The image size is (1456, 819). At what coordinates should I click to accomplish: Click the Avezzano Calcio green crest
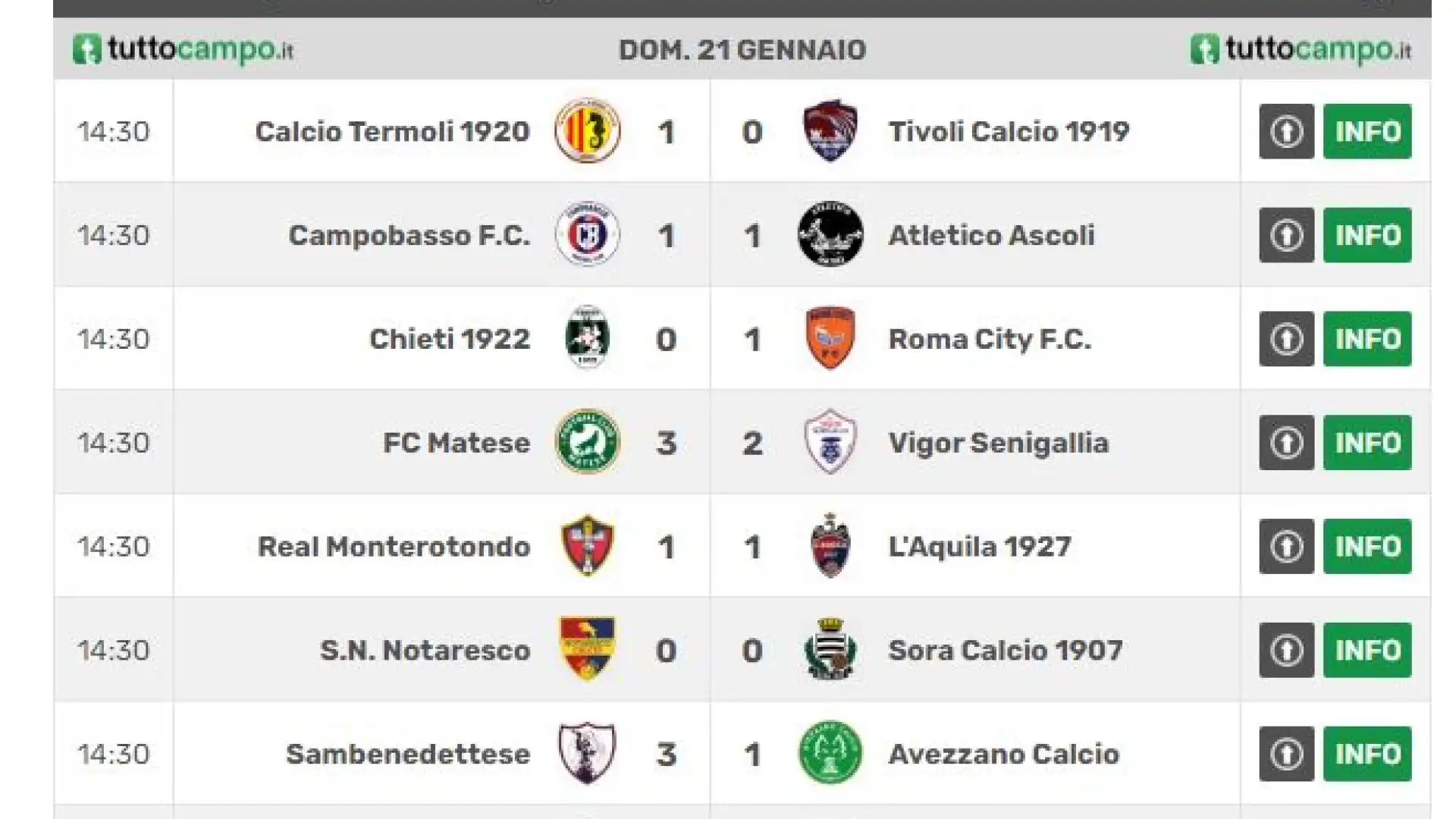(x=830, y=753)
